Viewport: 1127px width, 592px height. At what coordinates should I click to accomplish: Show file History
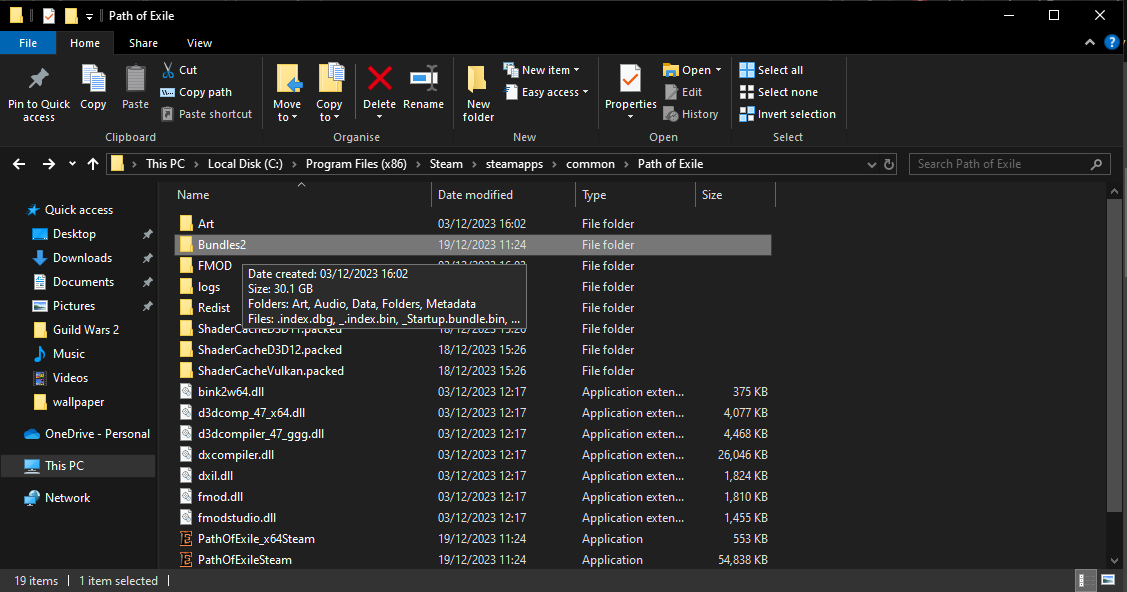(691, 114)
